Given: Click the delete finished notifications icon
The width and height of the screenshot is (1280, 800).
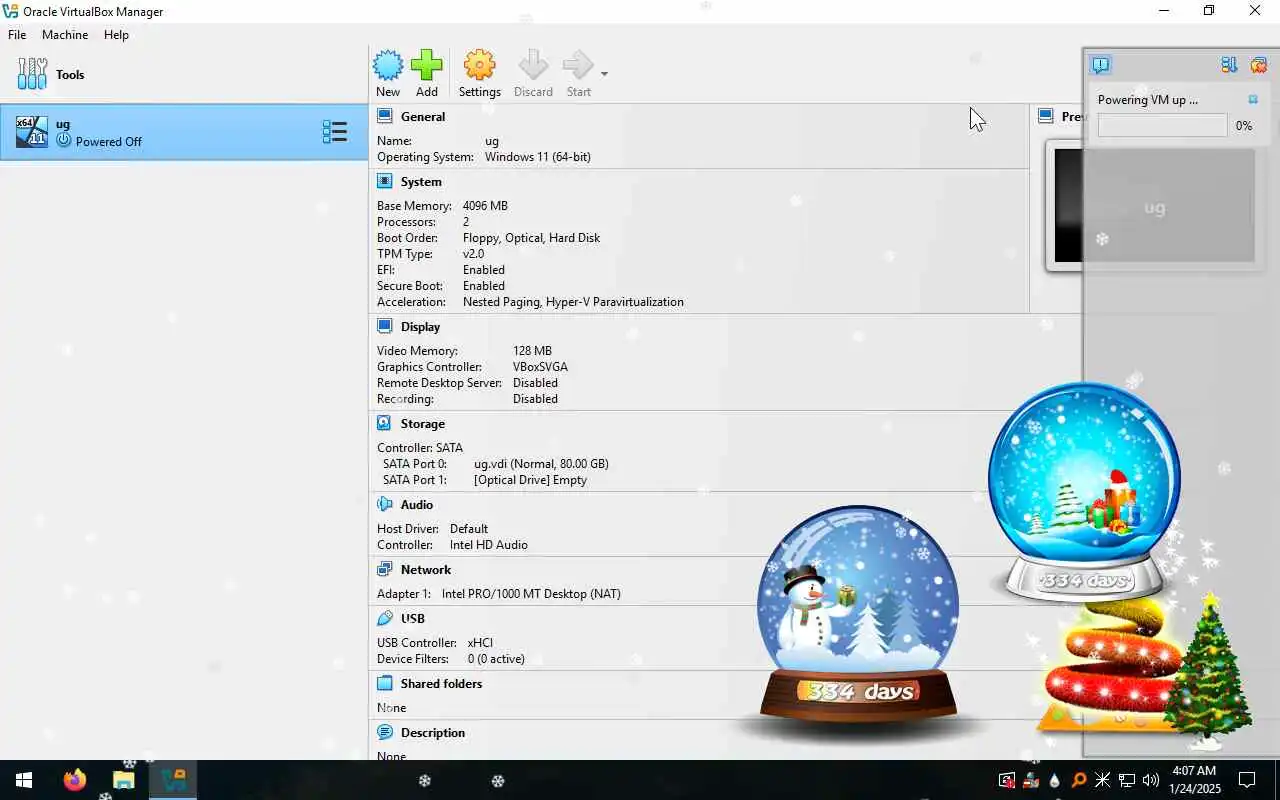Looking at the screenshot, I should (x=1258, y=65).
